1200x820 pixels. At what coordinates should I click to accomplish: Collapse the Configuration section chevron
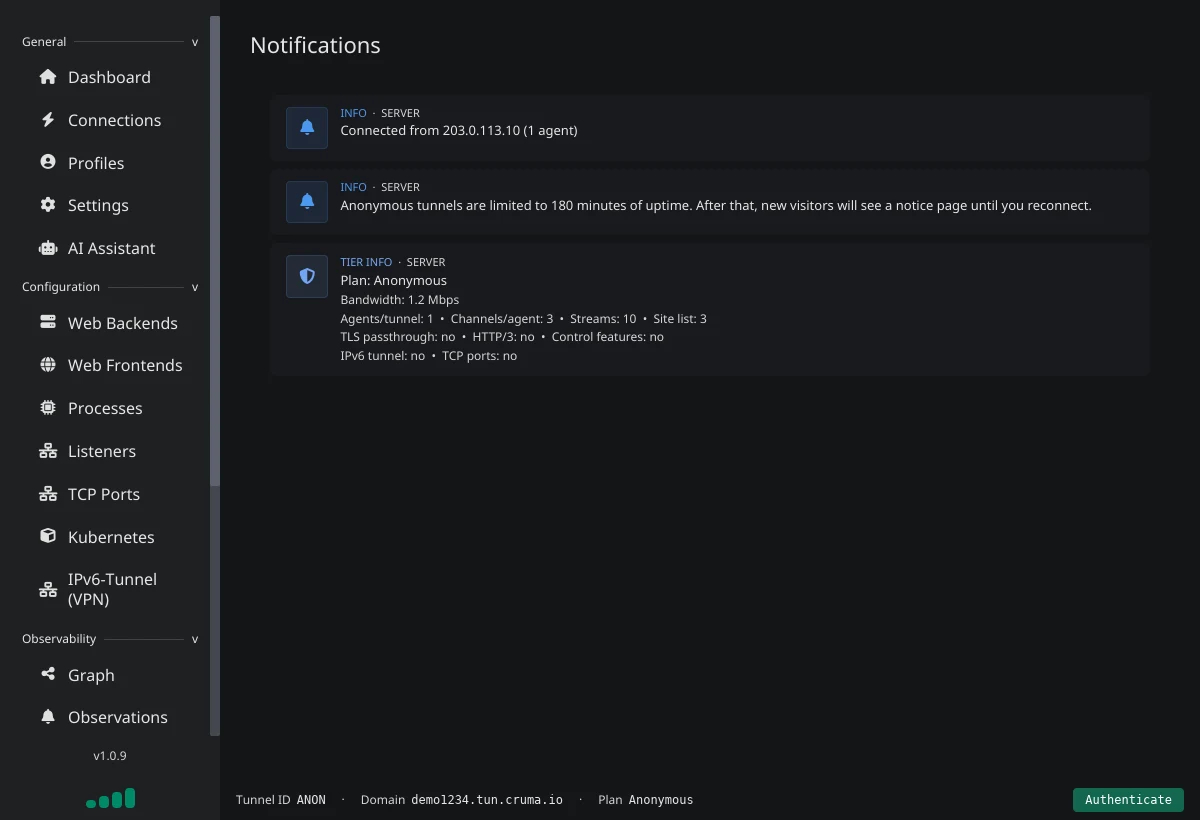(195, 287)
